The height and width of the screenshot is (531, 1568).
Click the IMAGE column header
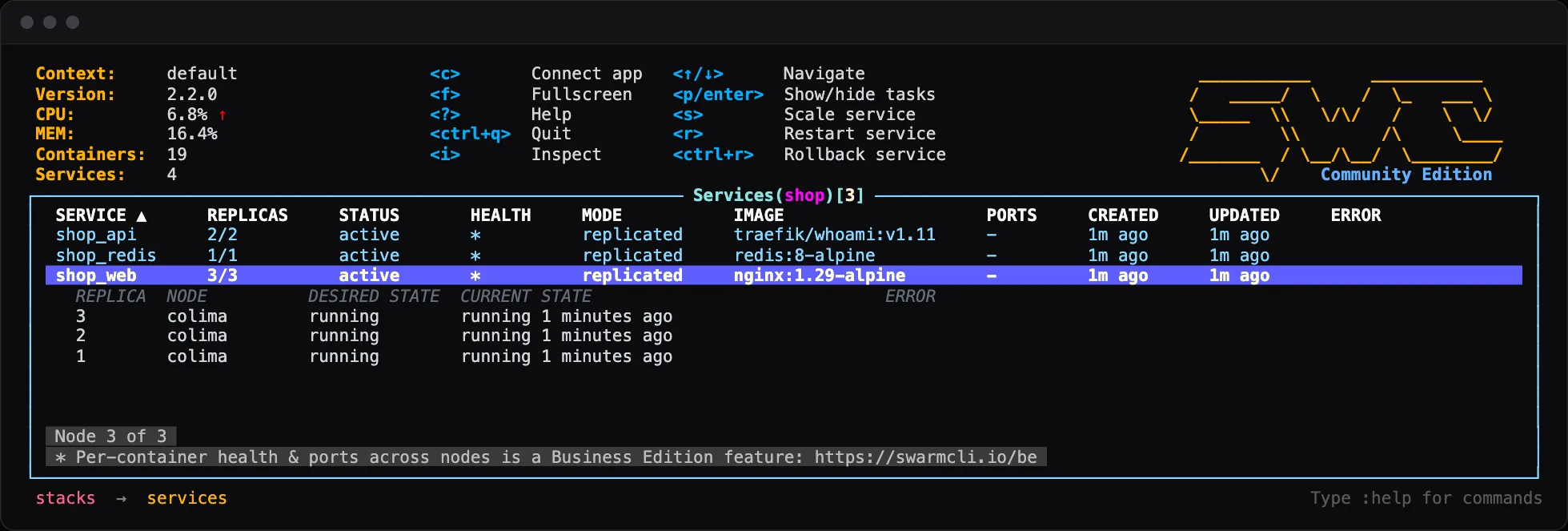[759, 215]
